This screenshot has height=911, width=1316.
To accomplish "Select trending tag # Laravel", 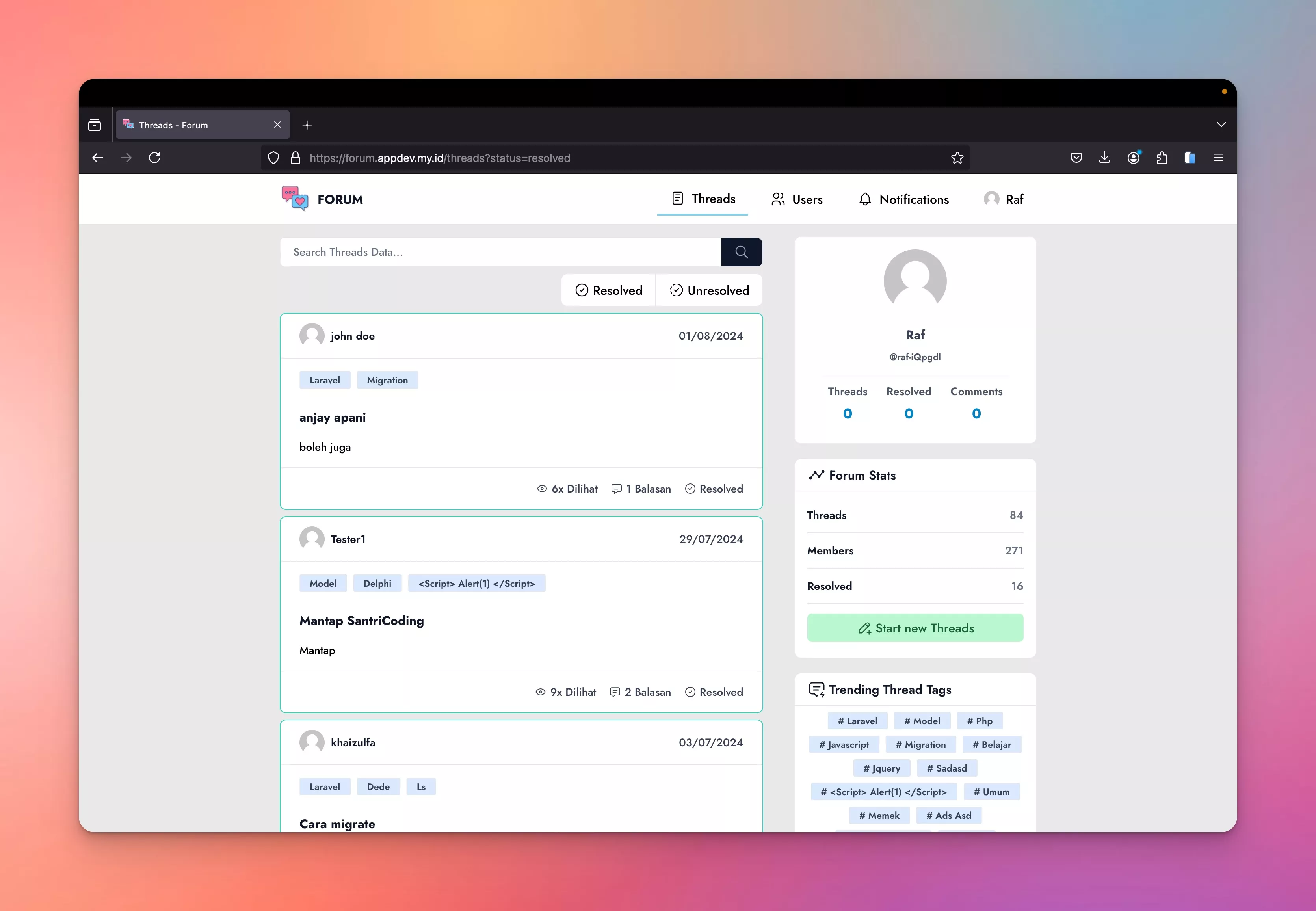I will pos(857,721).
